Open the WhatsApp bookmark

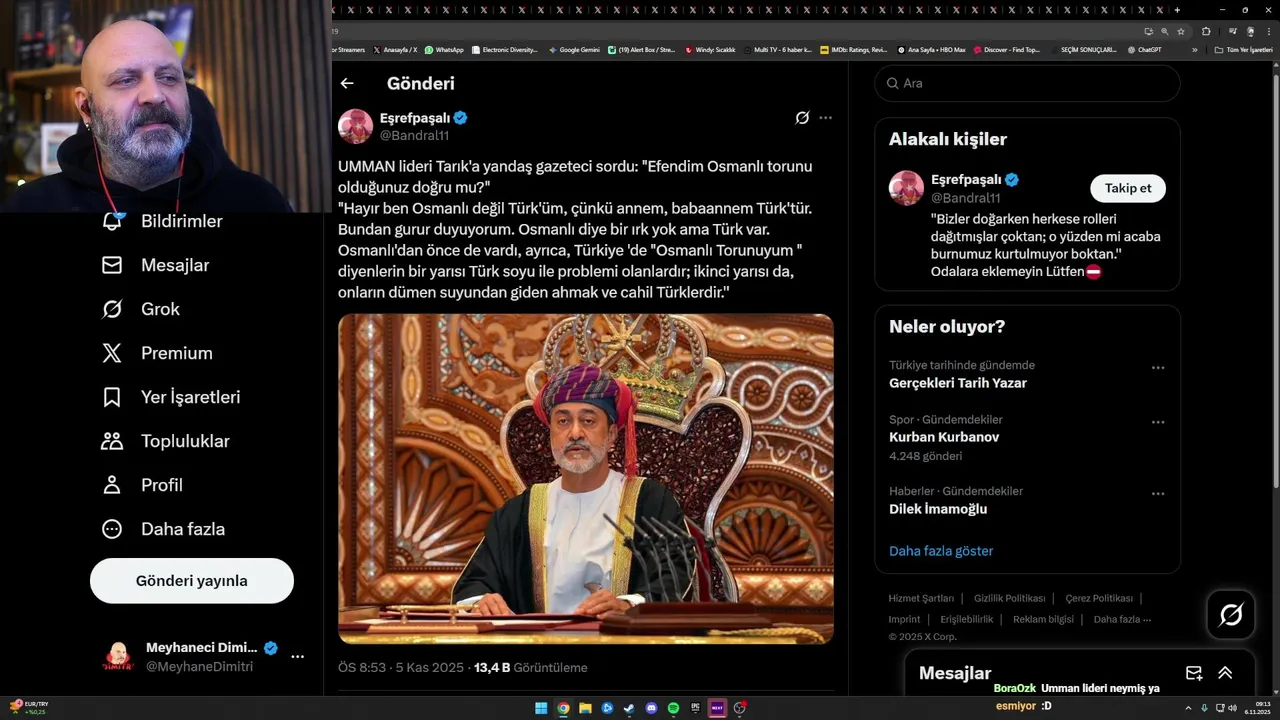(x=444, y=49)
